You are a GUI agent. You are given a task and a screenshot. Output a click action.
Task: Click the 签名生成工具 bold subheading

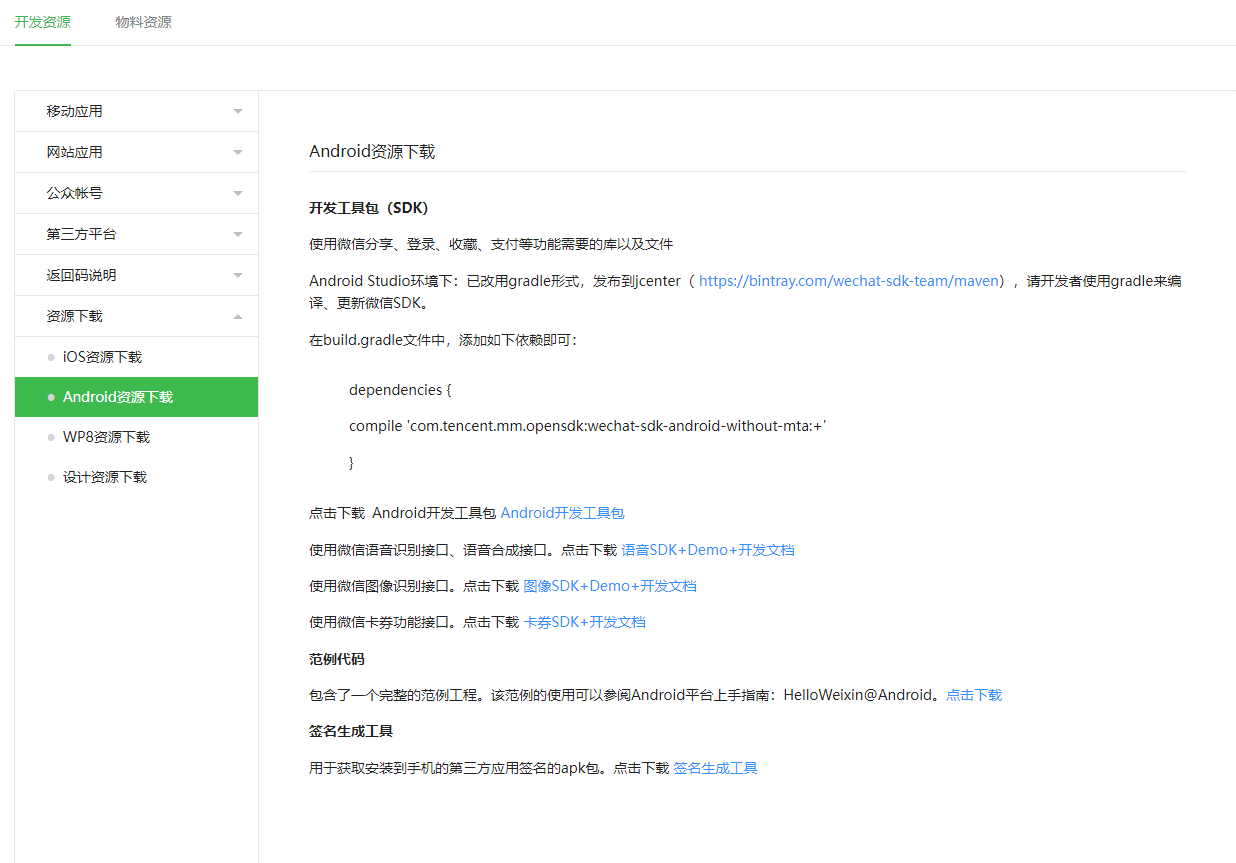(x=351, y=731)
